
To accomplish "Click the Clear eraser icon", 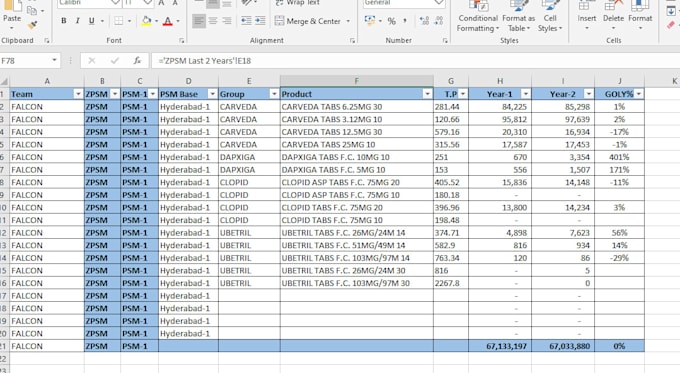I will tap(671, 26).
